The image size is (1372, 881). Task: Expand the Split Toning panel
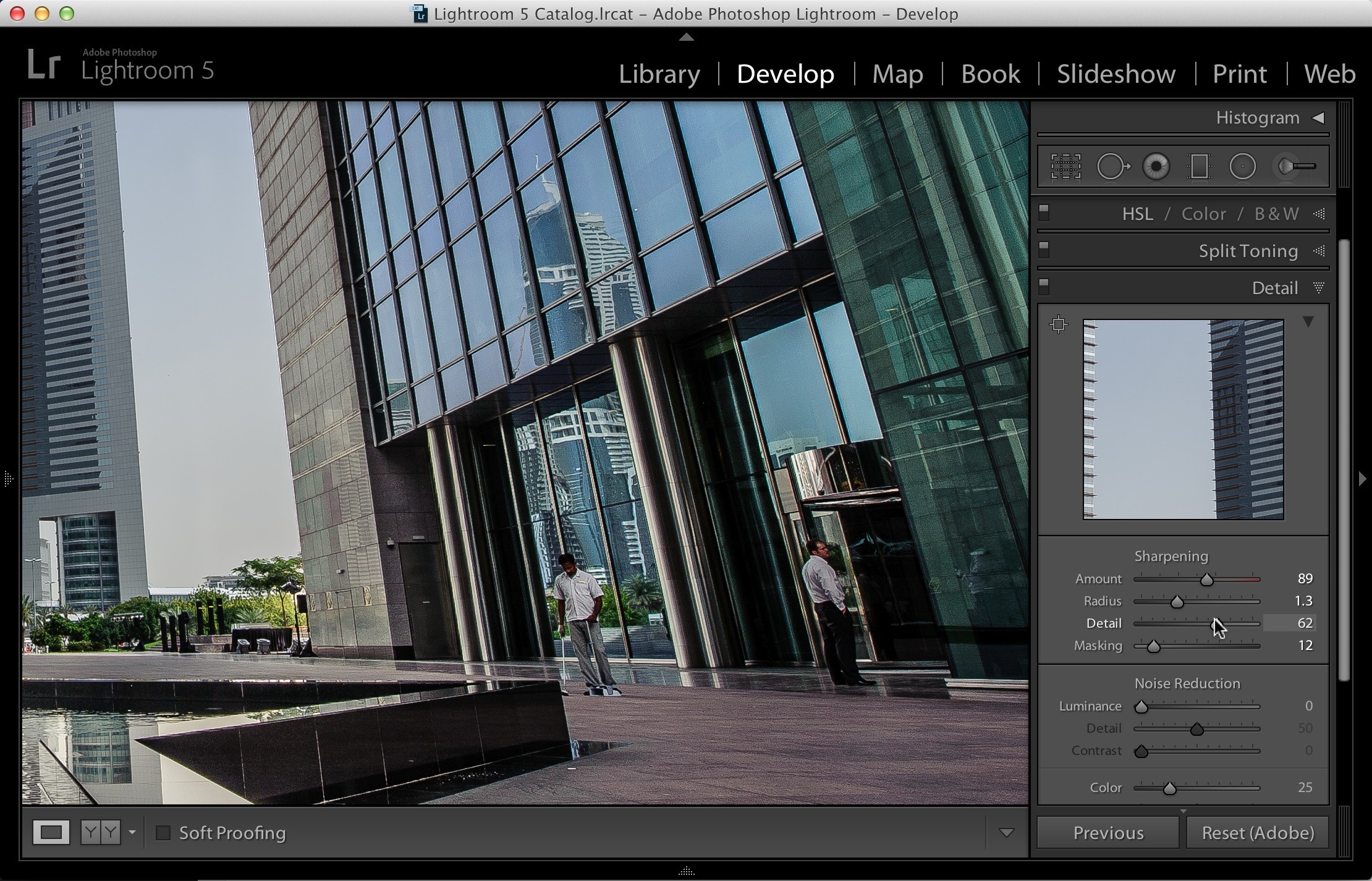1319,251
